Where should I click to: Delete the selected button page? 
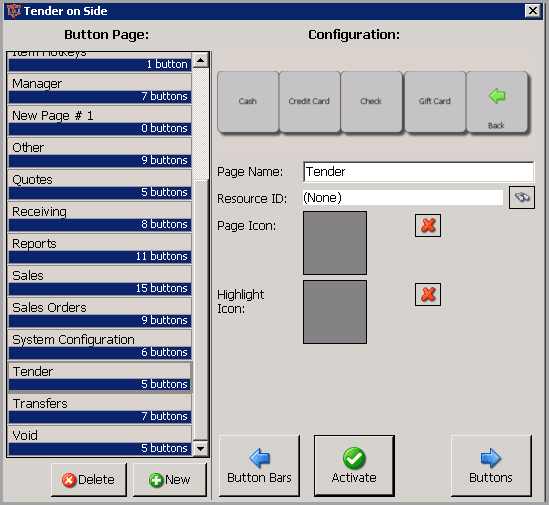coord(89,479)
